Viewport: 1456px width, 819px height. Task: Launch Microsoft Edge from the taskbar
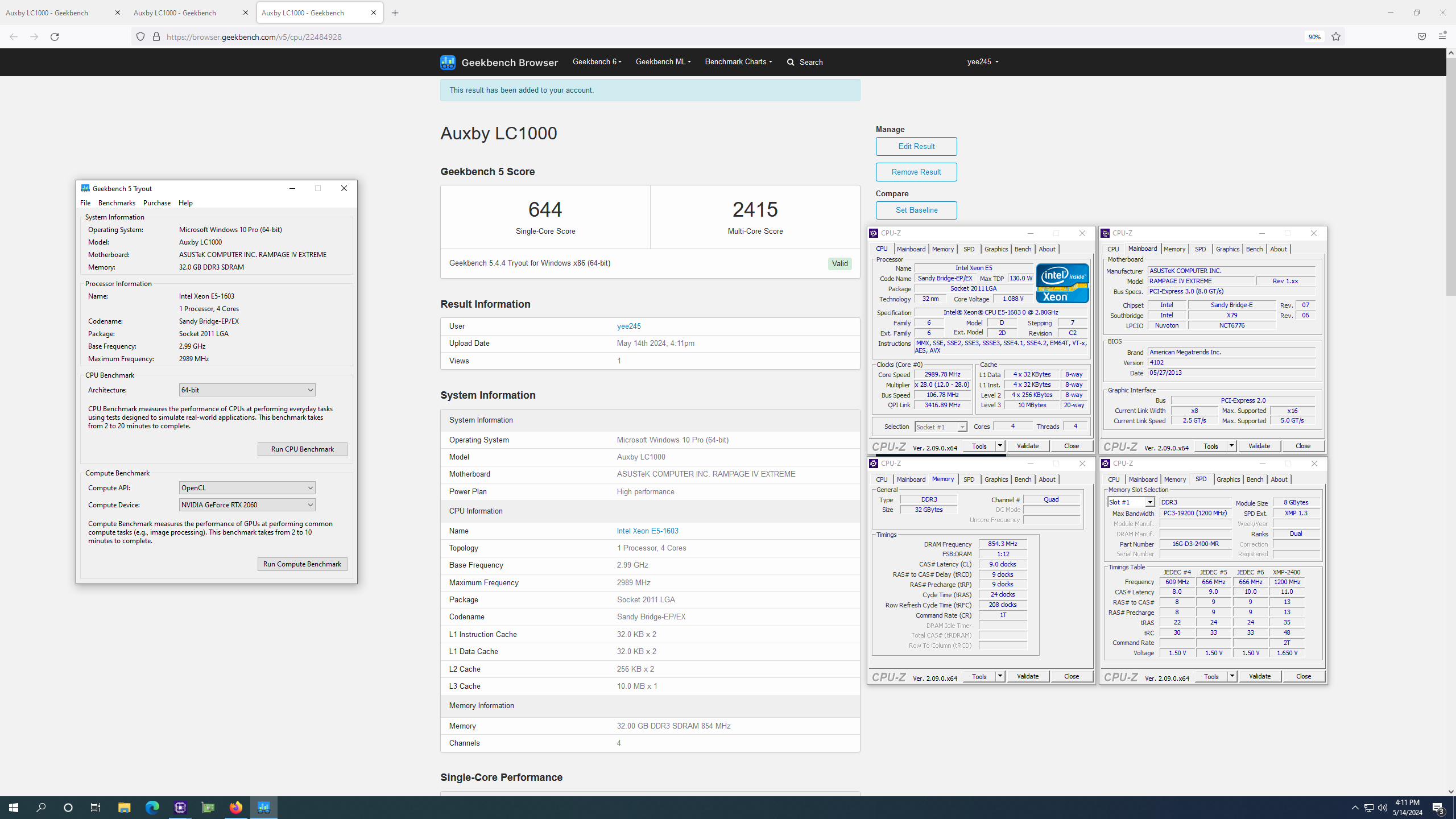(x=152, y=808)
